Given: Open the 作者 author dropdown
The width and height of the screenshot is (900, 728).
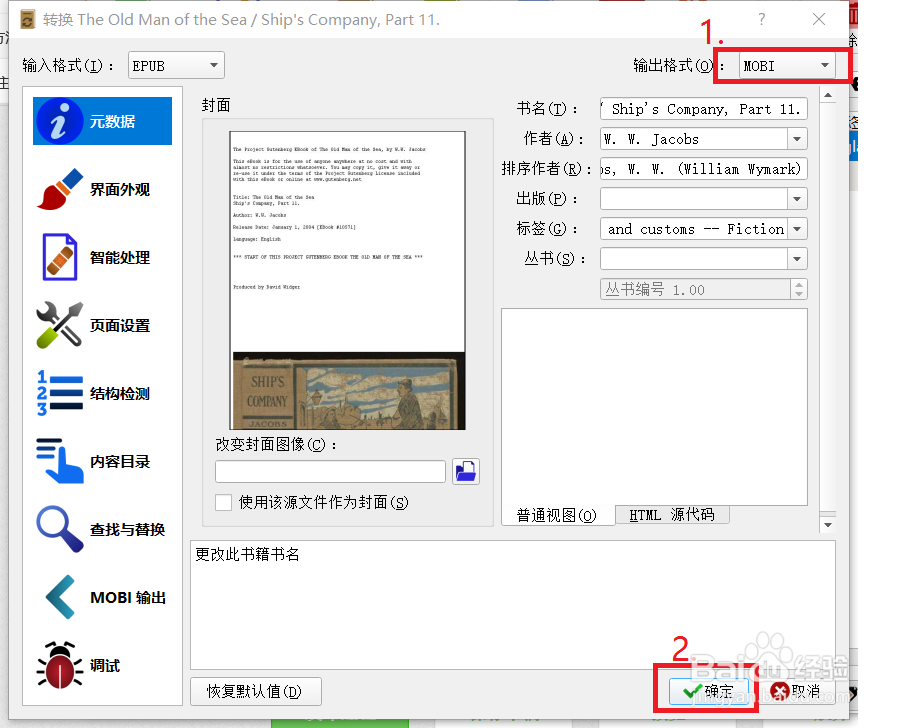Looking at the screenshot, I should [797, 138].
